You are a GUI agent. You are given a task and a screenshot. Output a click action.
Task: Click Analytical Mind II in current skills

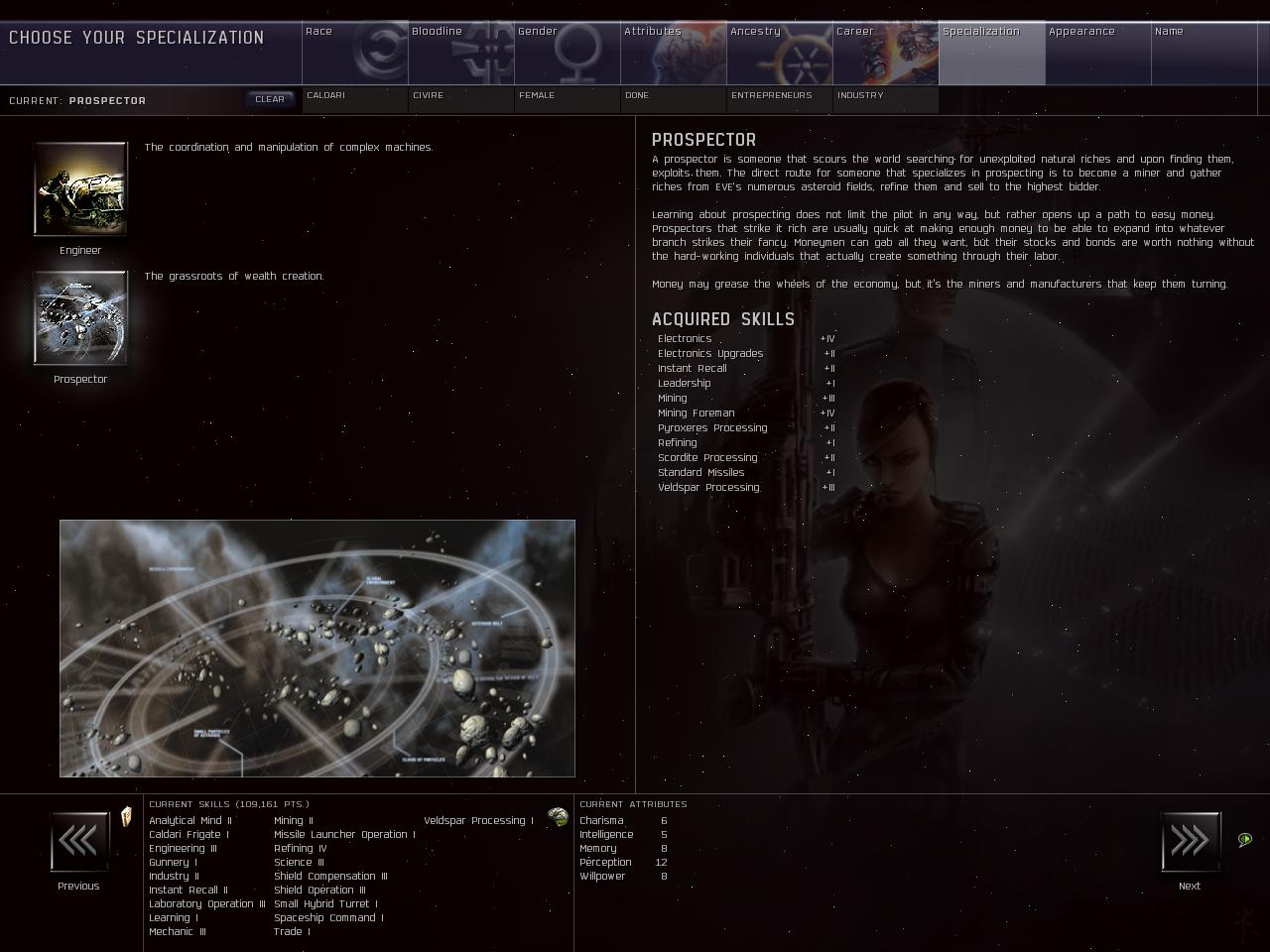[x=190, y=821]
